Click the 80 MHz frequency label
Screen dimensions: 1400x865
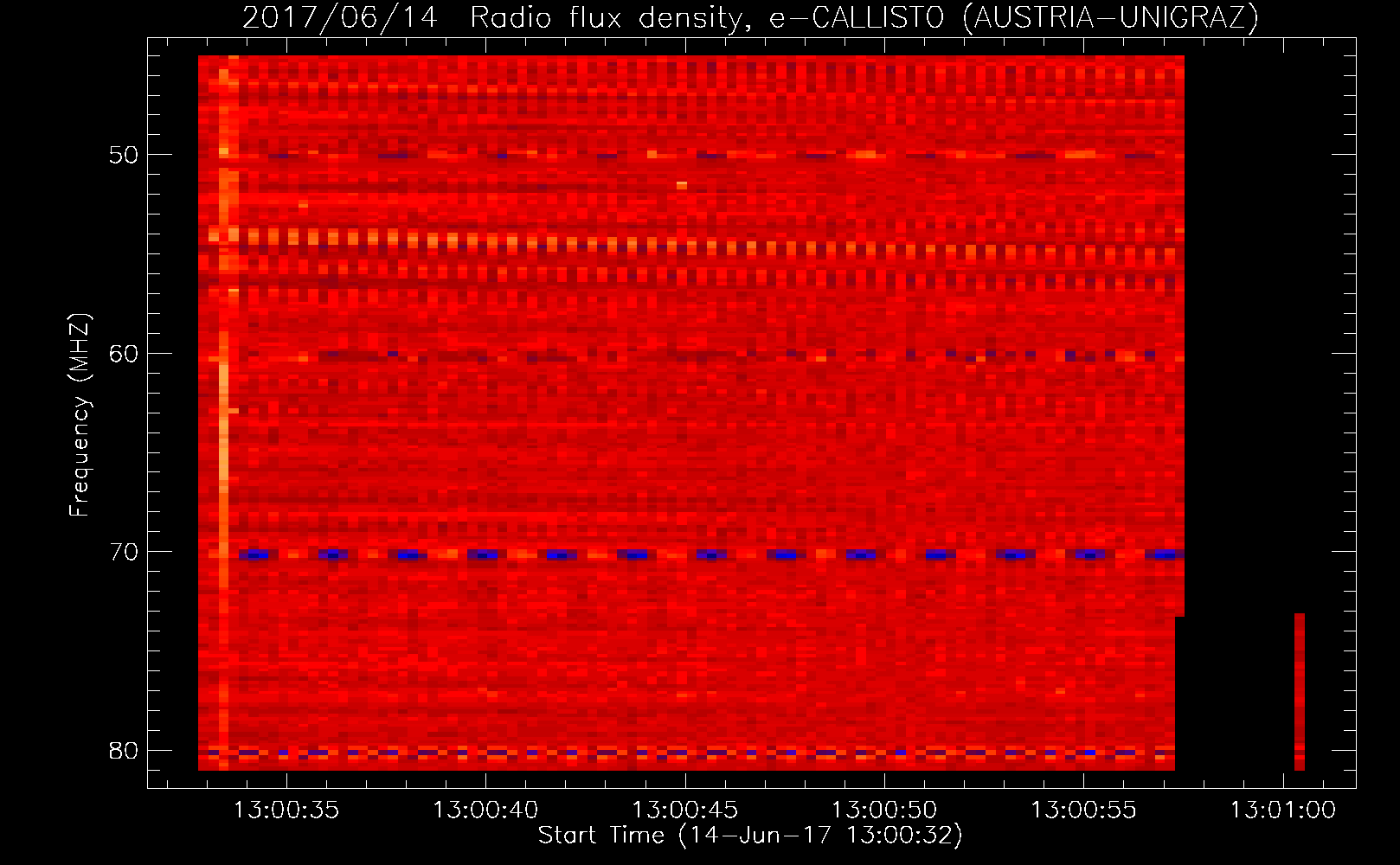tap(123, 751)
